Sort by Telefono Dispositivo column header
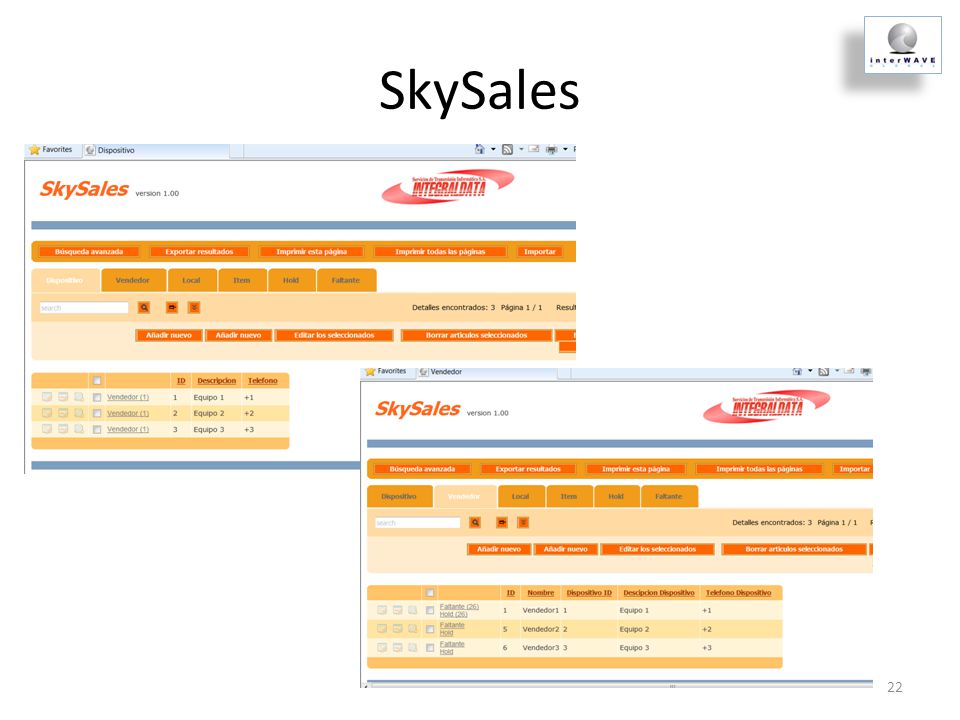The image size is (960, 720). pos(738,593)
